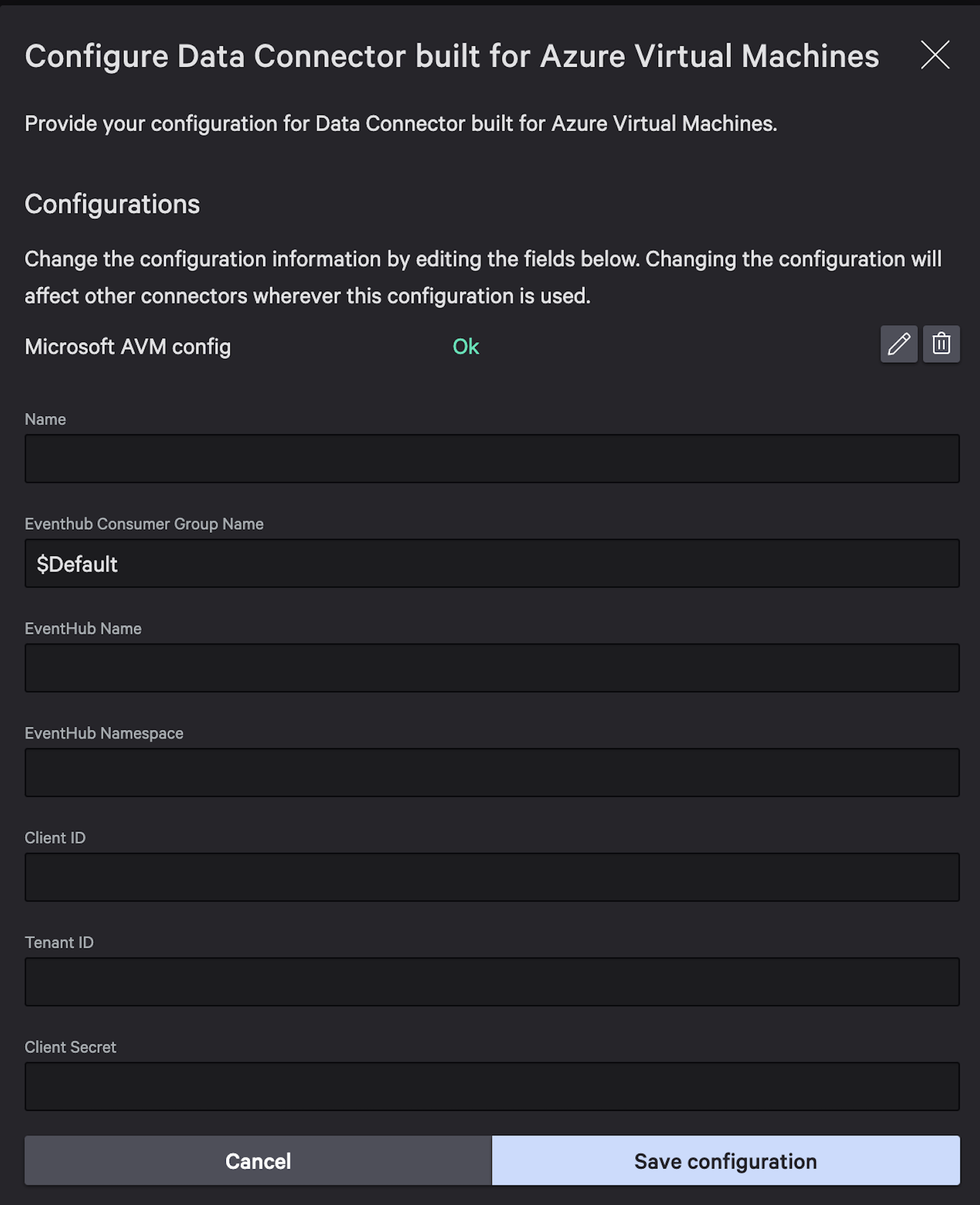The height and width of the screenshot is (1205, 980).
Task: Click the Configurations section heading
Action: 112,204
